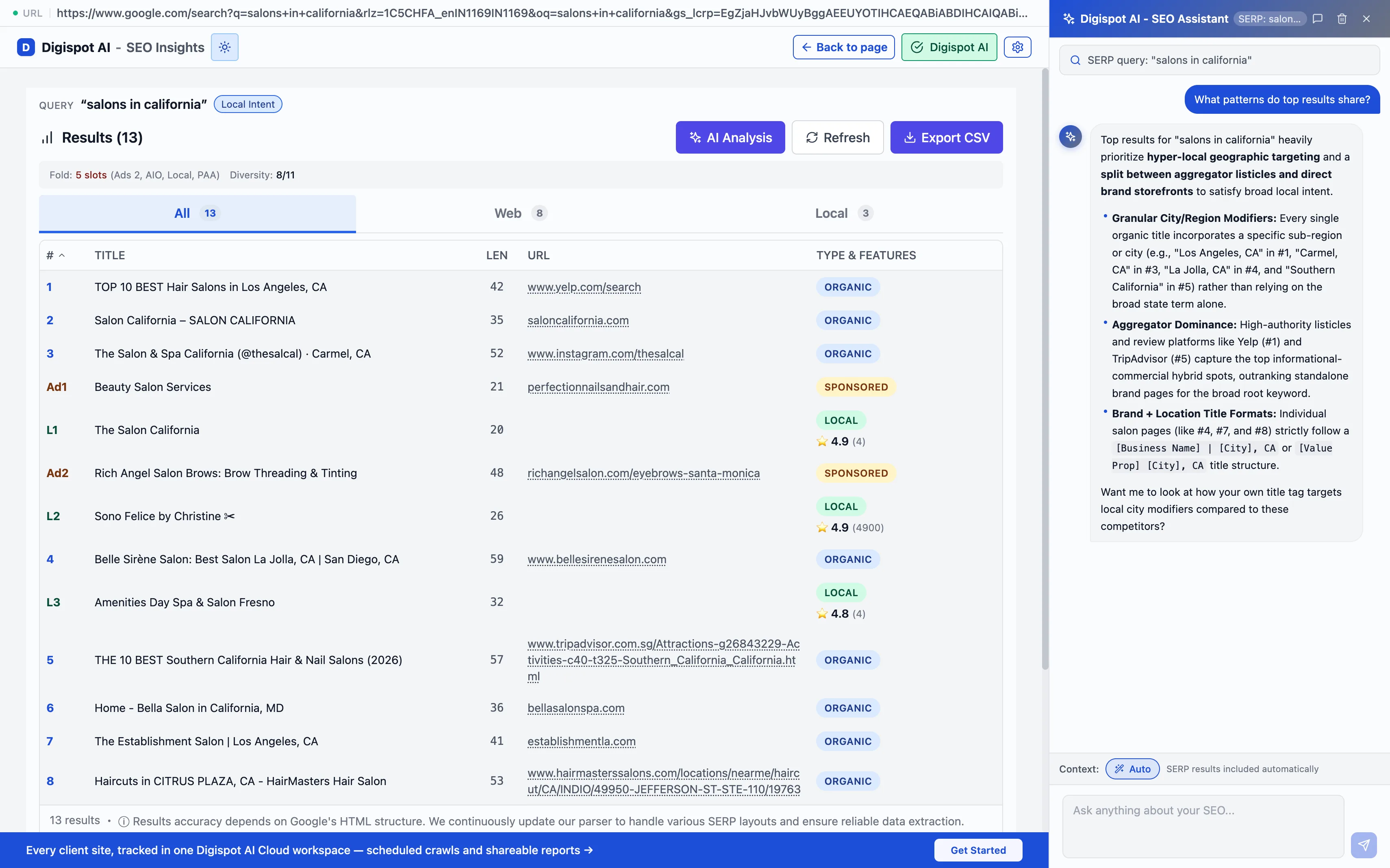Click the green Digispot AI button
Image resolution: width=1390 pixels, height=868 pixels.
tap(949, 47)
